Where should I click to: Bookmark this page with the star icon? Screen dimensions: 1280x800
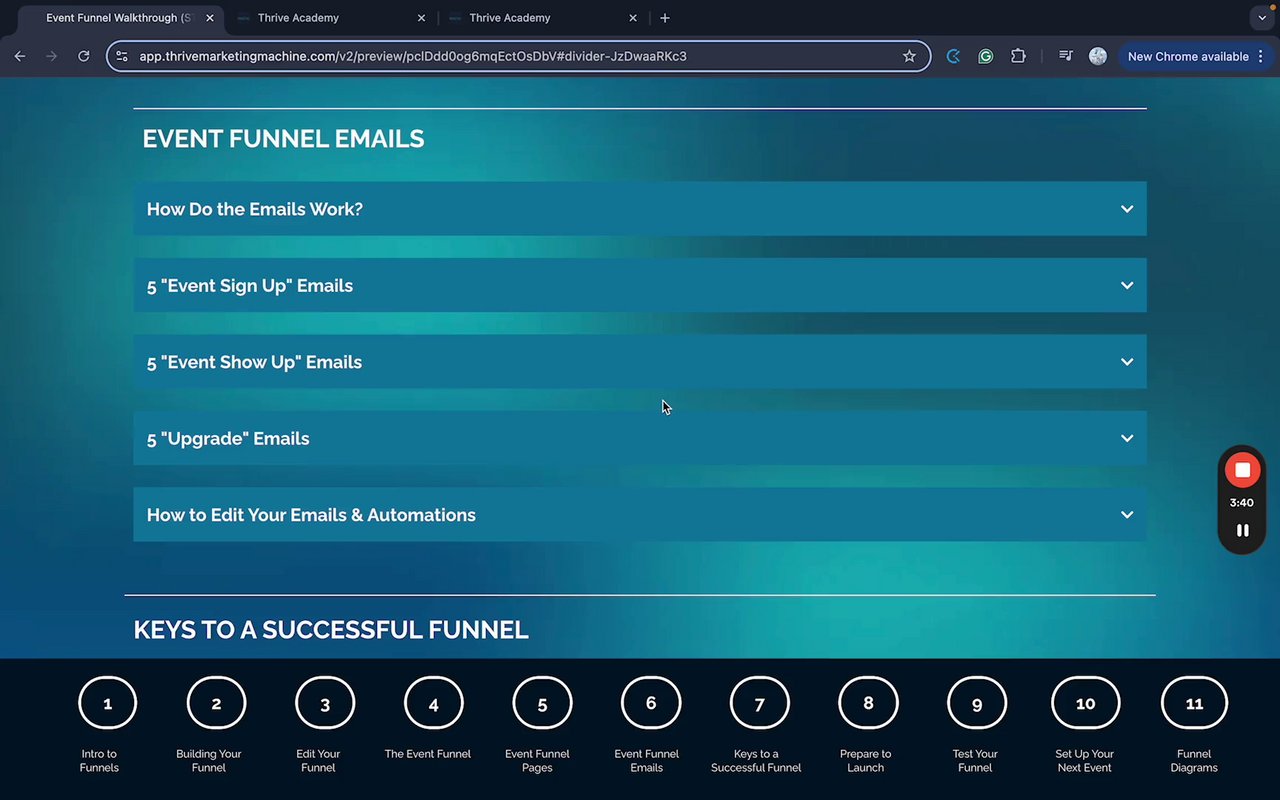pos(909,57)
